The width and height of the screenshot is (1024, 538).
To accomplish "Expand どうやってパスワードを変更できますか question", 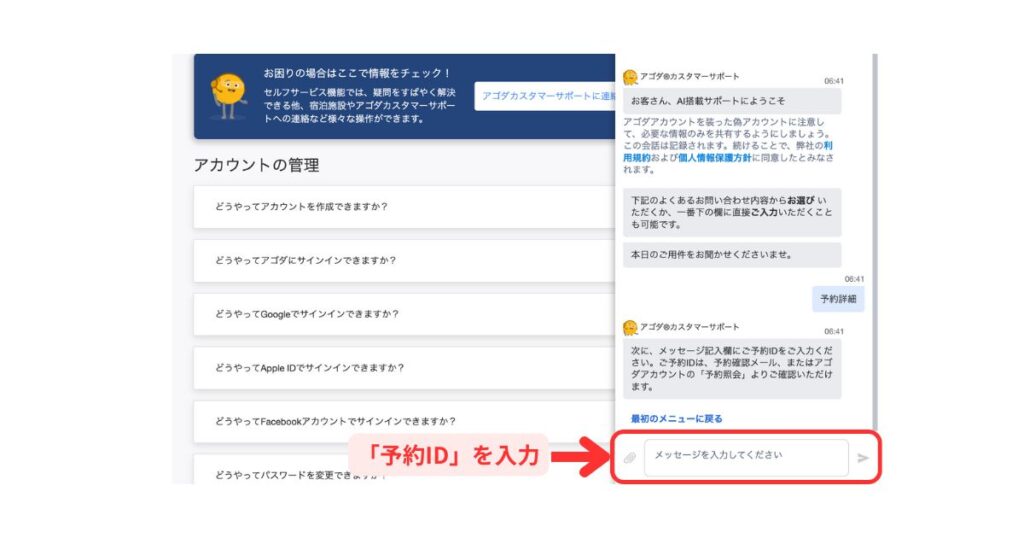I will tap(404, 470).
